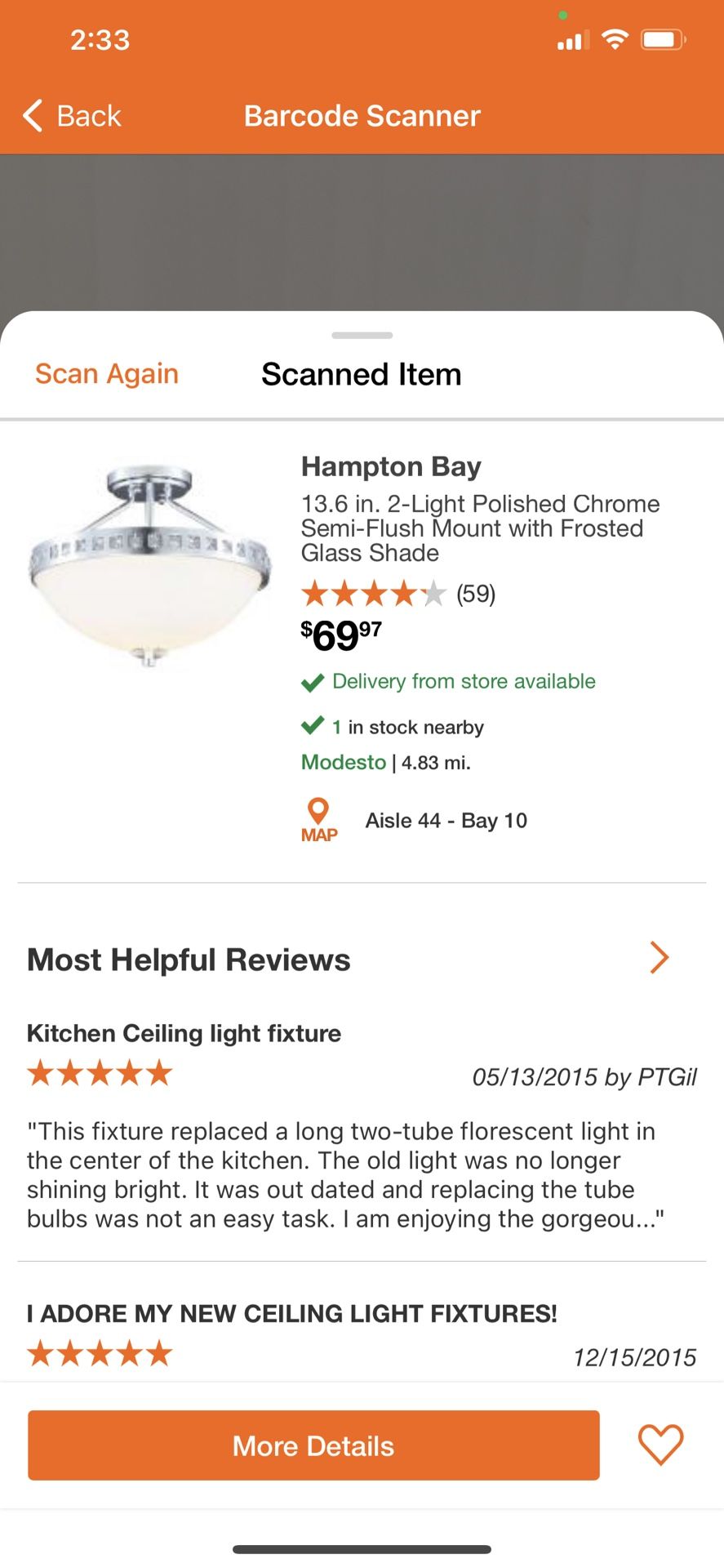This screenshot has height=1568, width=724.
Task: Open the I ADORE MY NEW review
Action: pos(291,1313)
